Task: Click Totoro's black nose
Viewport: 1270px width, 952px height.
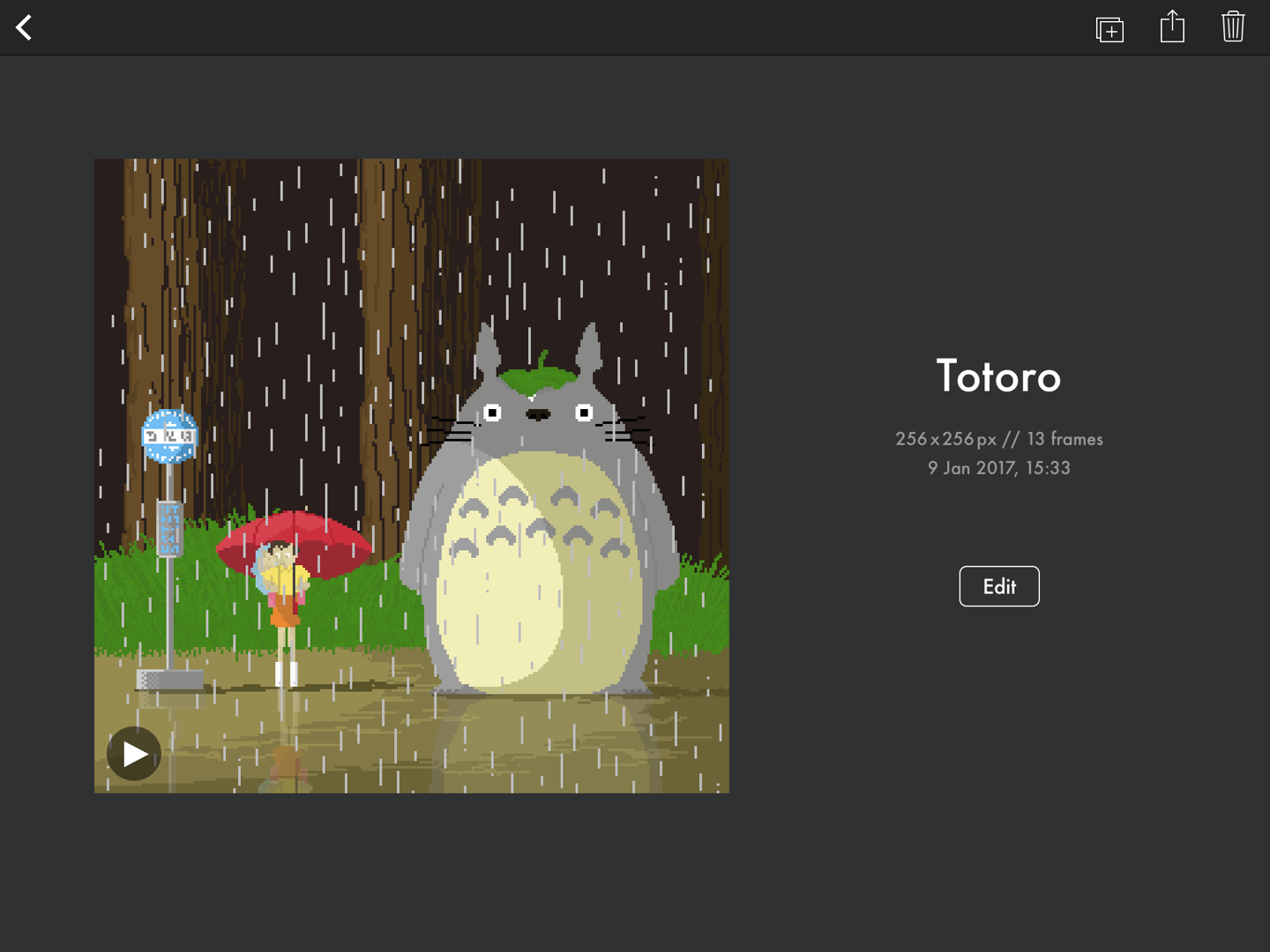Action: point(538,414)
